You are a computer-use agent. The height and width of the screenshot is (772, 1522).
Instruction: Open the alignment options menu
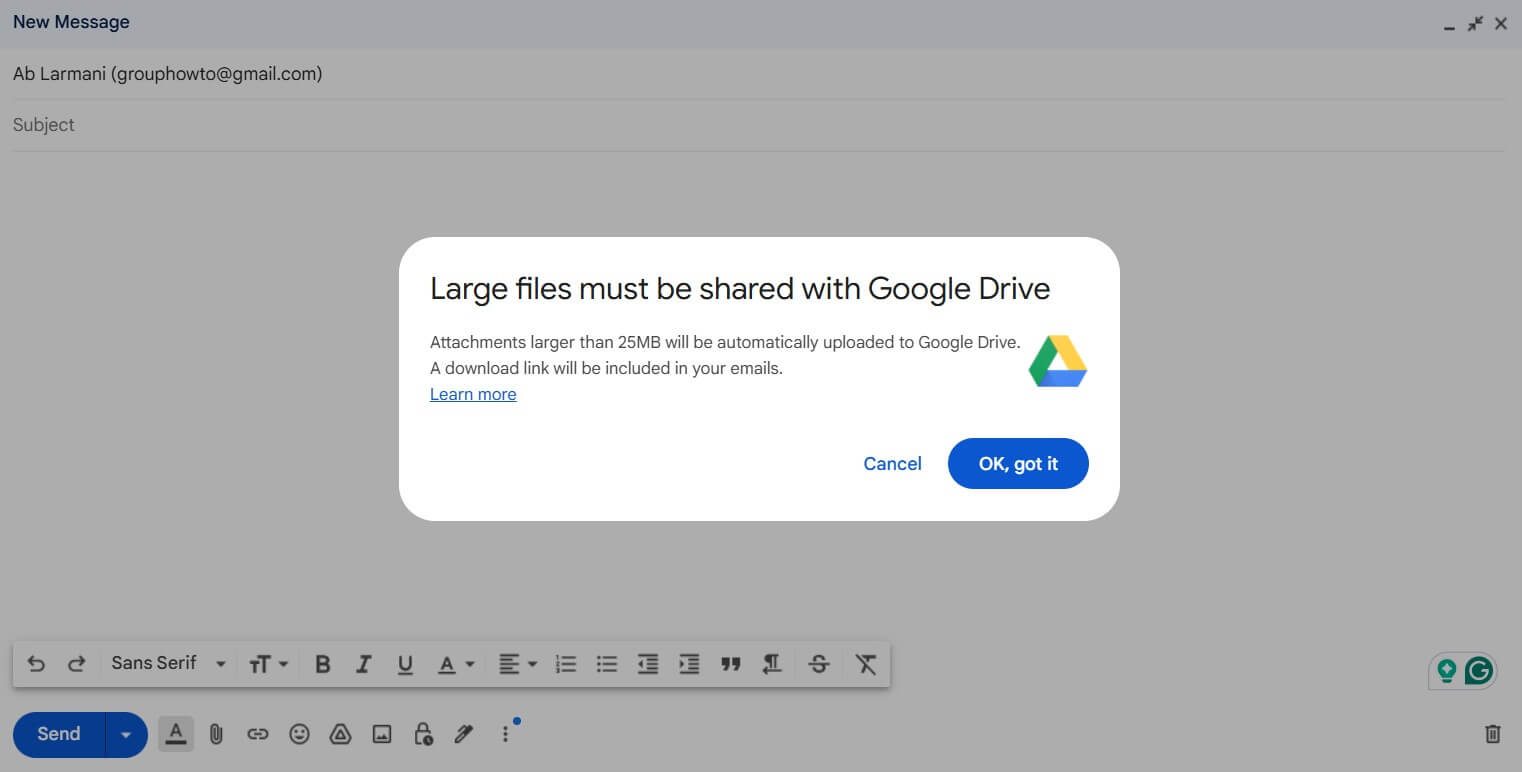517,663
